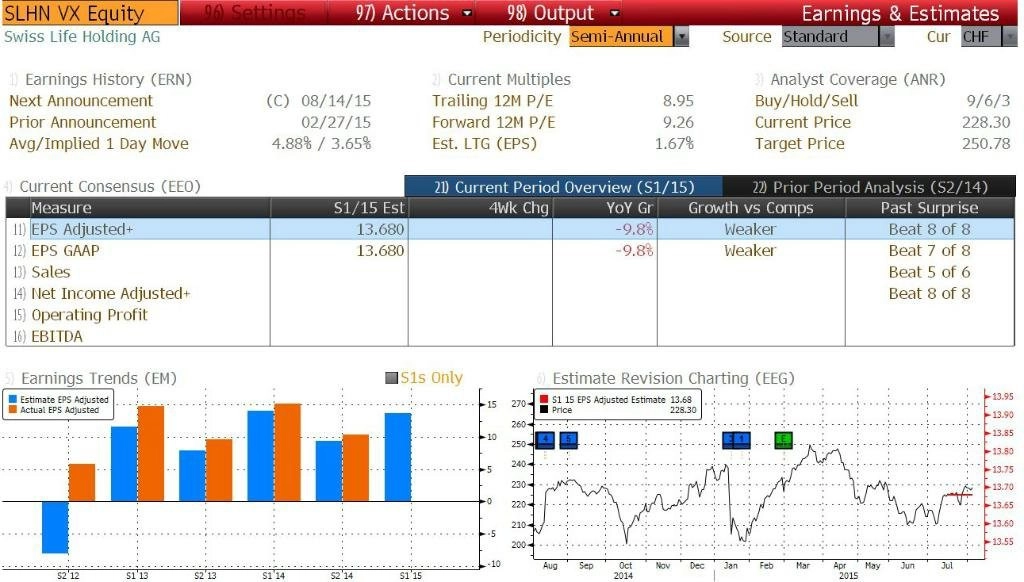1024x582 pixels.
Task: Click the SLHN VX Equity ticker field
Action: (89, 13)
